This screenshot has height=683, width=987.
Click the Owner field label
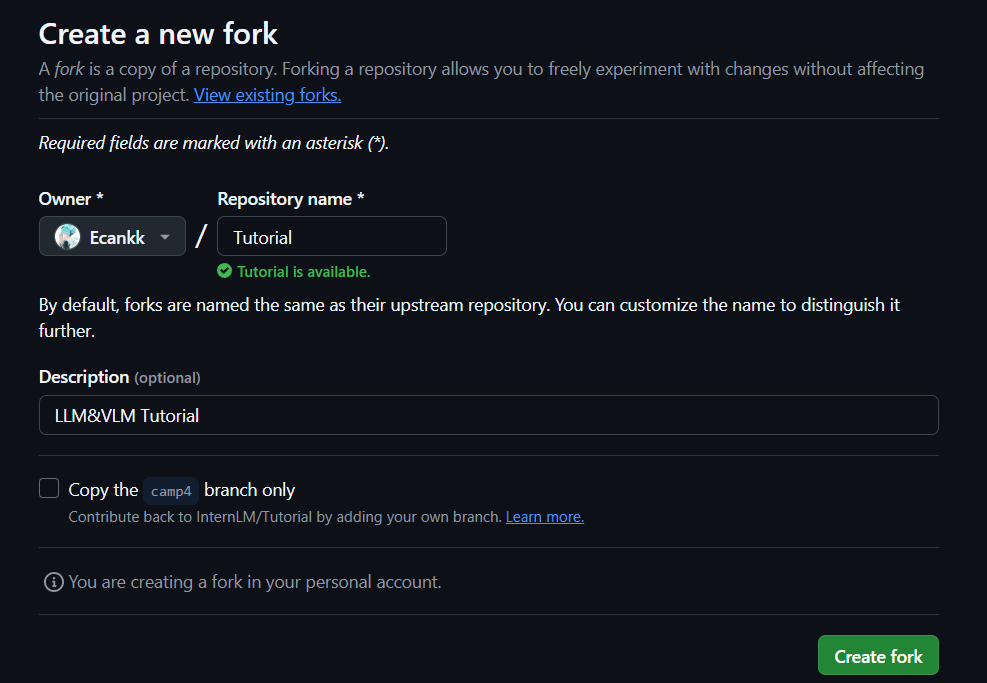pyautogui.click(x=71, y=199)
